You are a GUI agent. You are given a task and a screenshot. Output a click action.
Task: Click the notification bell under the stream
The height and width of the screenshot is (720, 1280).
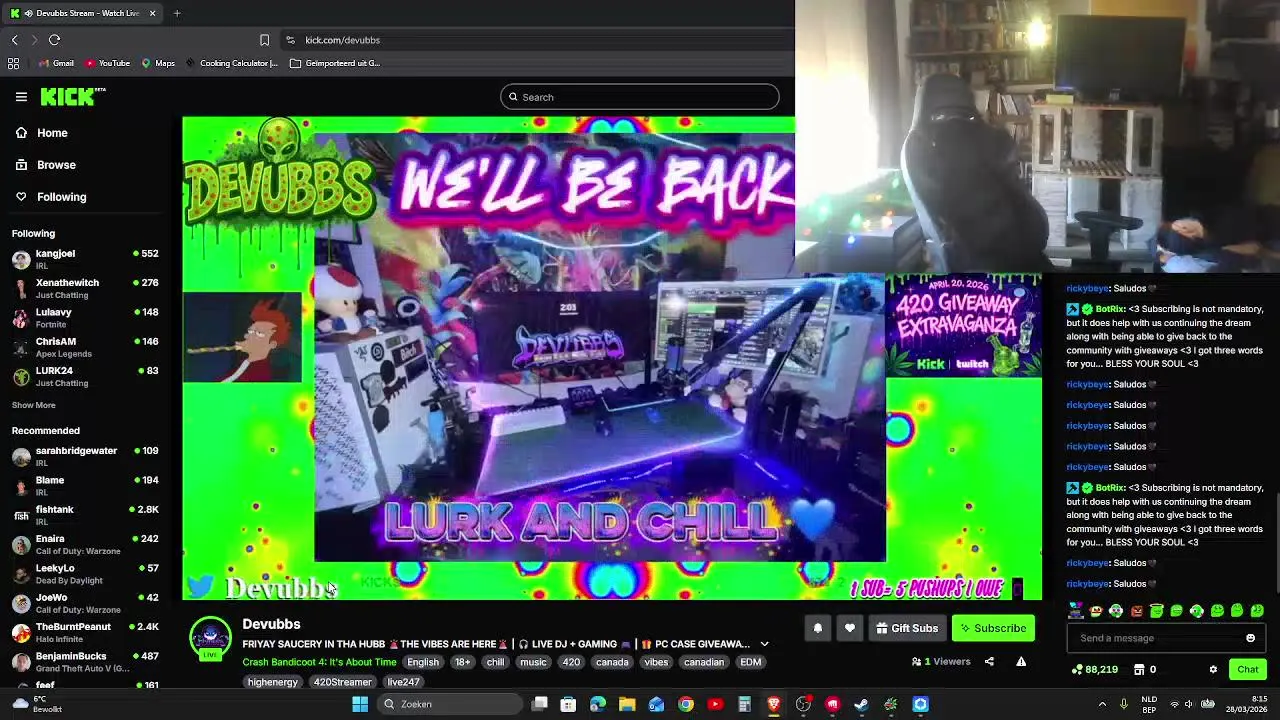(817, 628)
